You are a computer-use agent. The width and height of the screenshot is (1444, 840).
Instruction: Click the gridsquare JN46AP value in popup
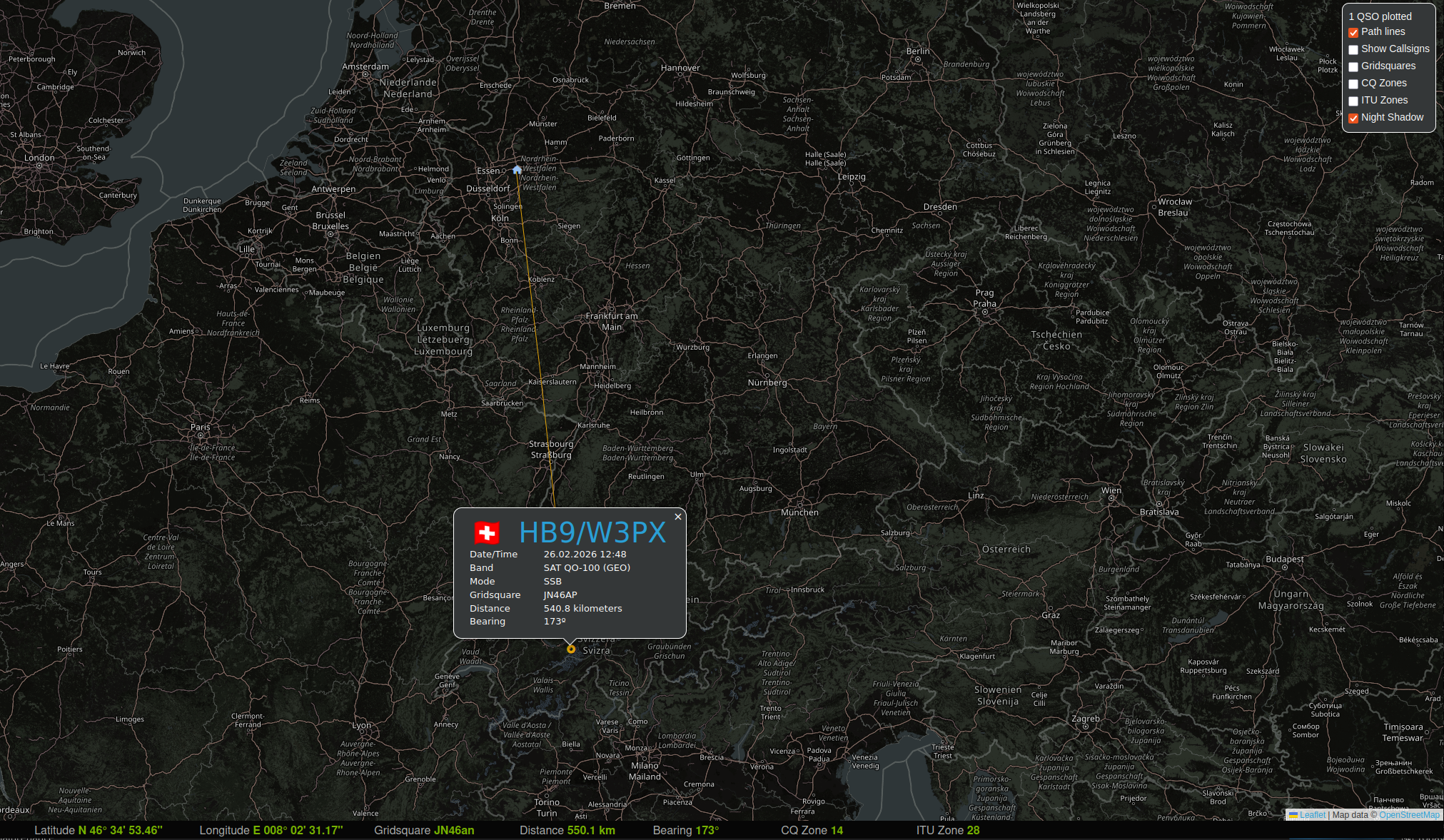[x=560, y=594]
